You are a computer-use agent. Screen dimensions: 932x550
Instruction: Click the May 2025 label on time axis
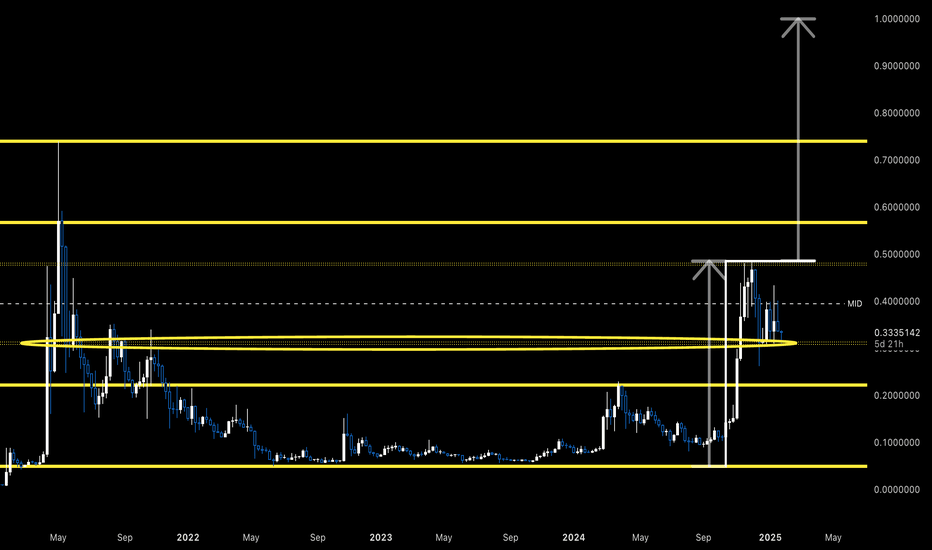point(833,538)
